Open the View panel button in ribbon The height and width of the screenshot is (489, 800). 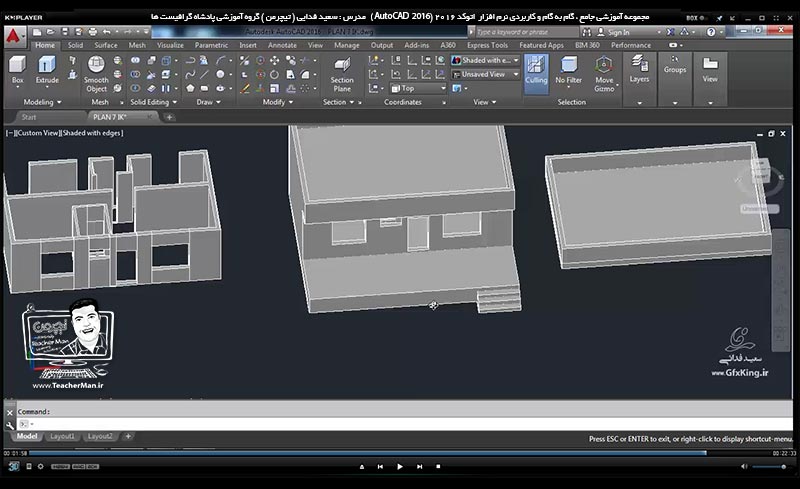click(x=710, y=69)
